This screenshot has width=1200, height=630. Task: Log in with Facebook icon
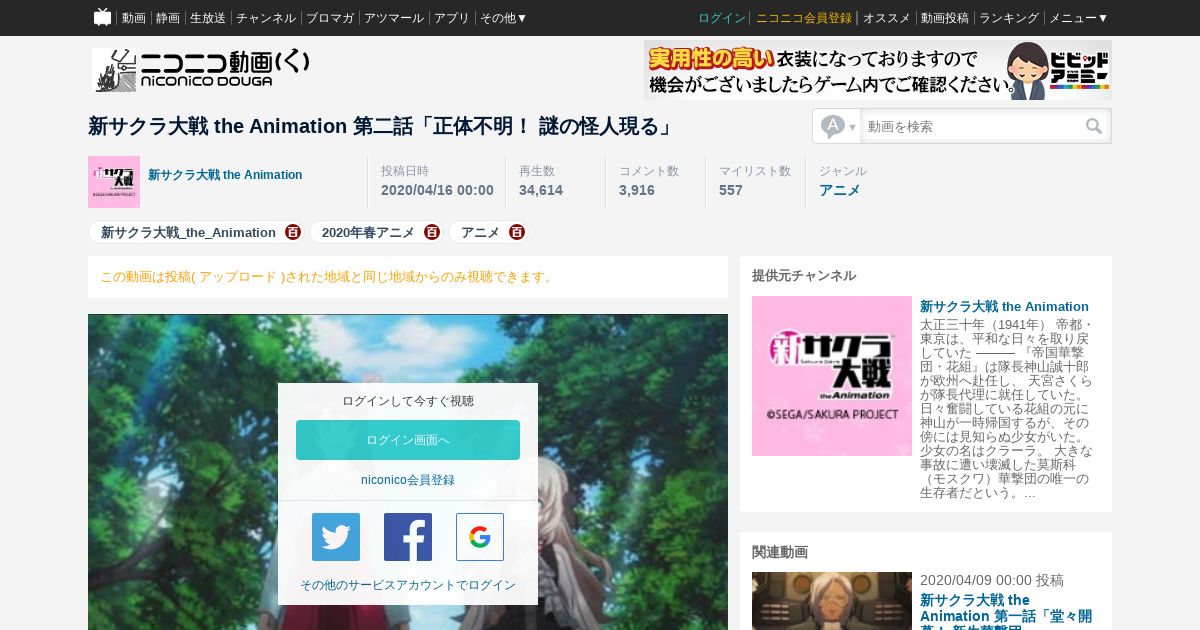[x=408, y=537]
